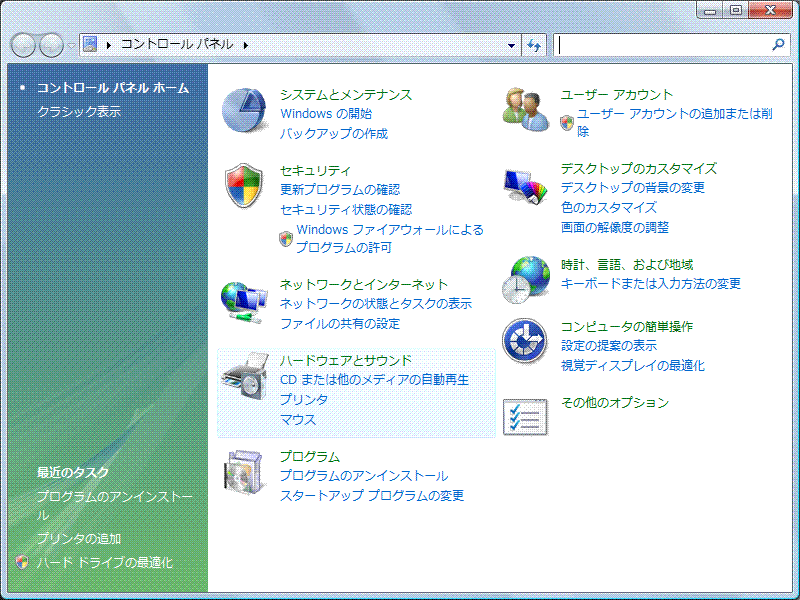Open バックアップの作成 link
The width and height of the screenshot is (800, 600).
[x=334, y=133]
